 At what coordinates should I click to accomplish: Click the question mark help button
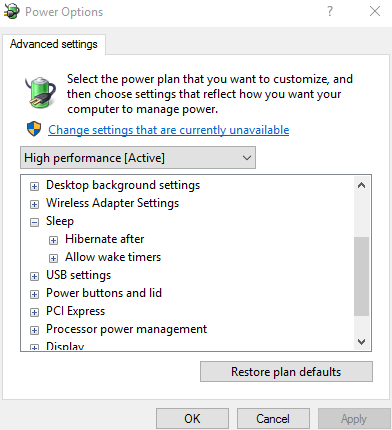click(x=330, y=11)
